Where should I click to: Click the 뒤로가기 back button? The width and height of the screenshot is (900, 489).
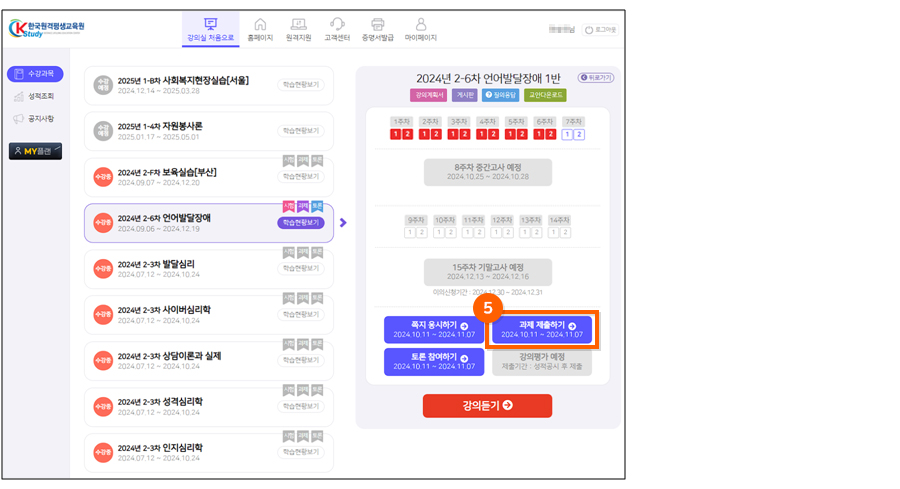(x=596, y=77)
